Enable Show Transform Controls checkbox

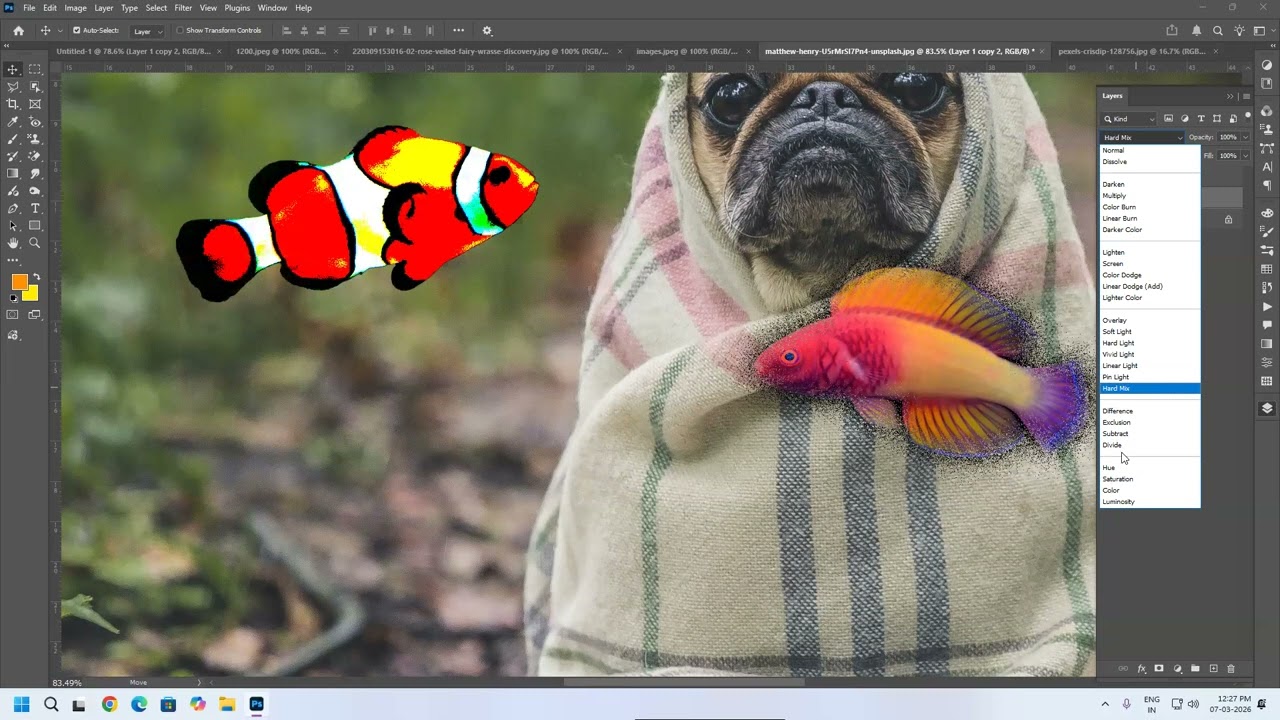pyautogui.click(x=180, y=31)
